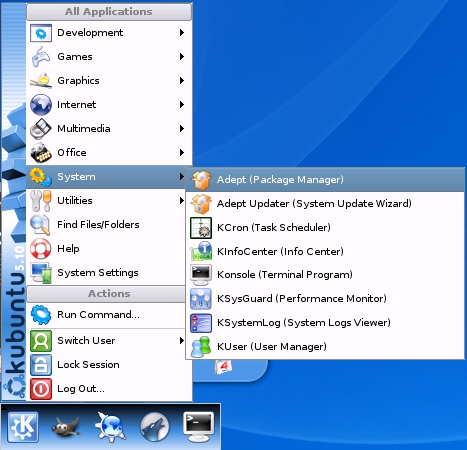Click the Graphics paint icon

41,80
